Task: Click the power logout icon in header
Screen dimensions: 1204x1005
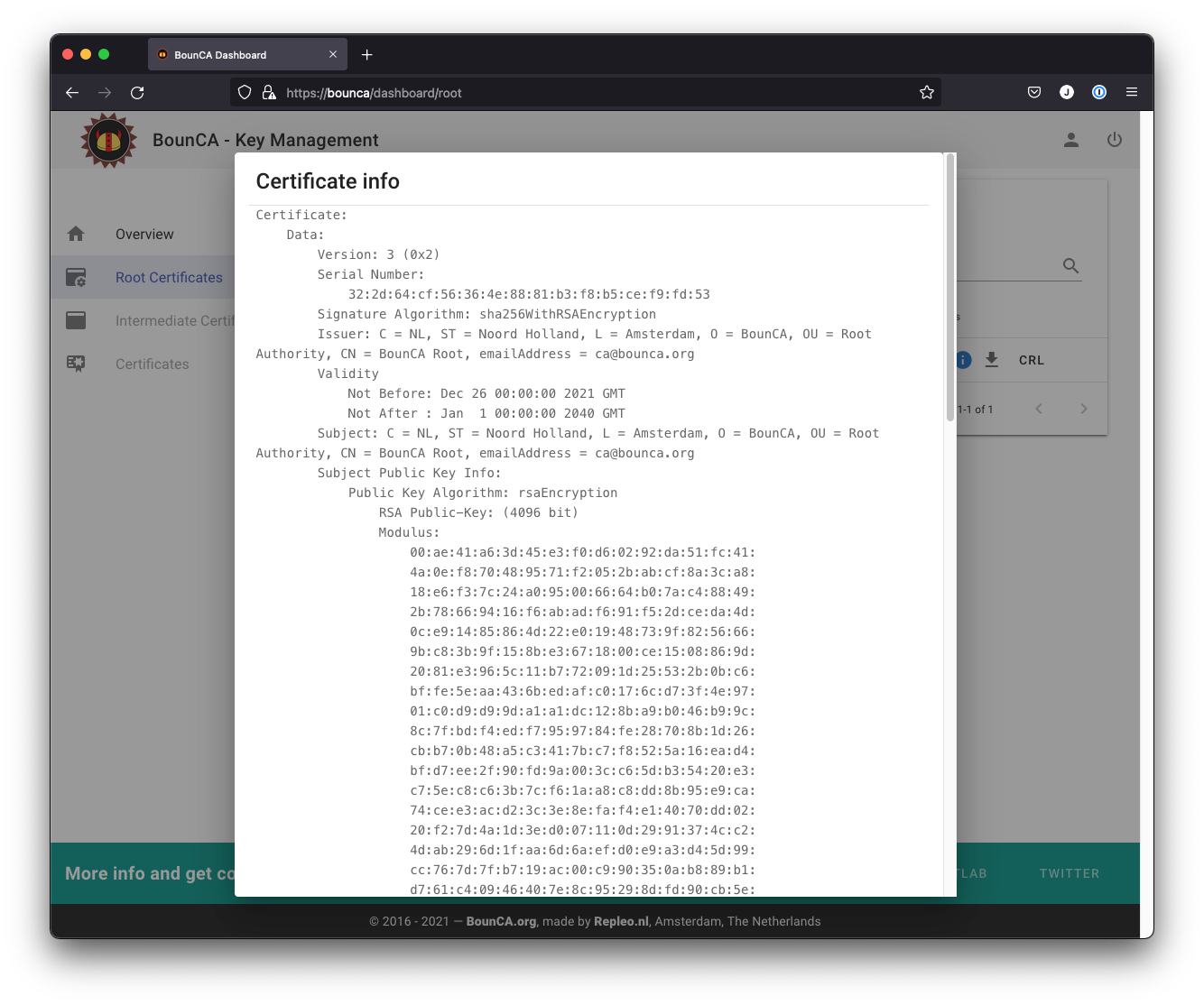Action: pos(1115,140)
